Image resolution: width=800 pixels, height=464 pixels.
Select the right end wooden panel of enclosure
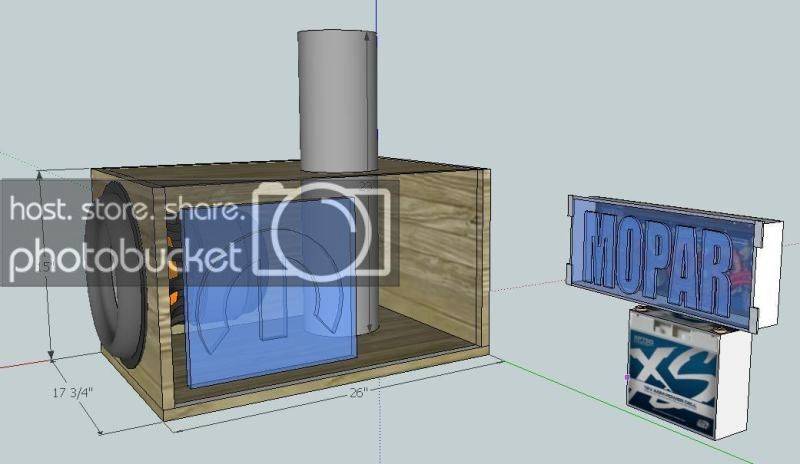pyautogui.click(x=485, y=262)
